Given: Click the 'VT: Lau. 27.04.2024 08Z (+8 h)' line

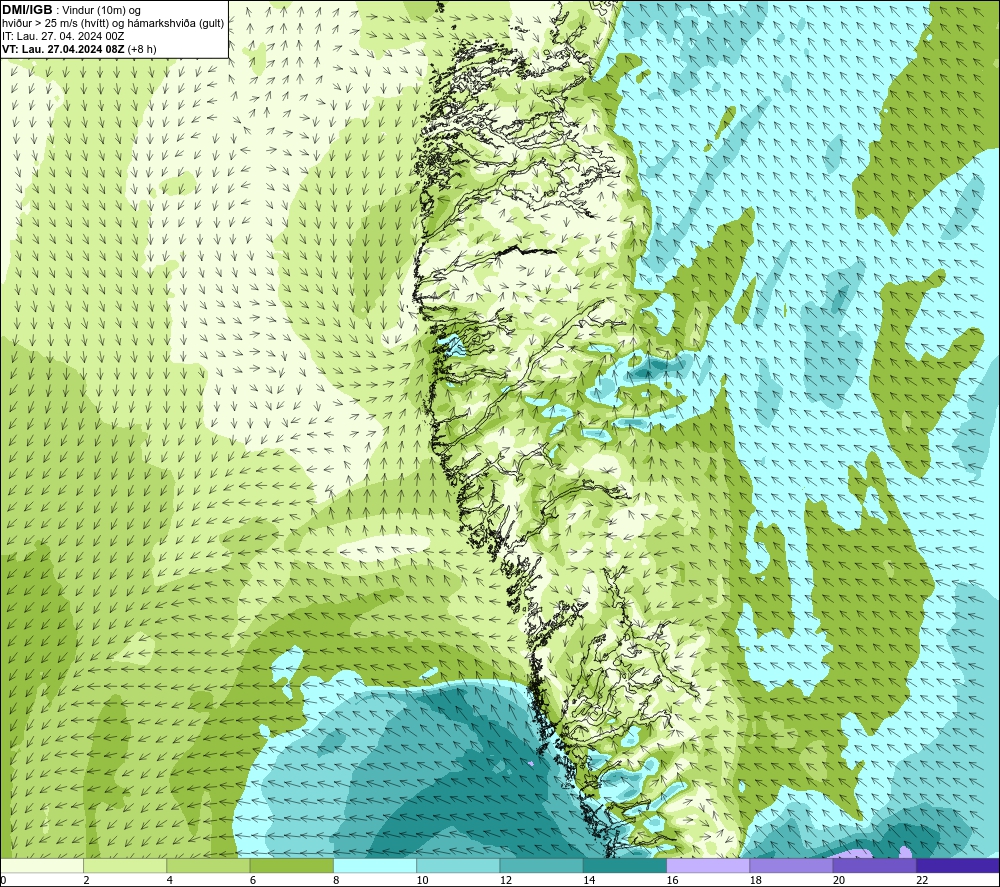Looking at the screenshot, I should (x=79, y=49).
